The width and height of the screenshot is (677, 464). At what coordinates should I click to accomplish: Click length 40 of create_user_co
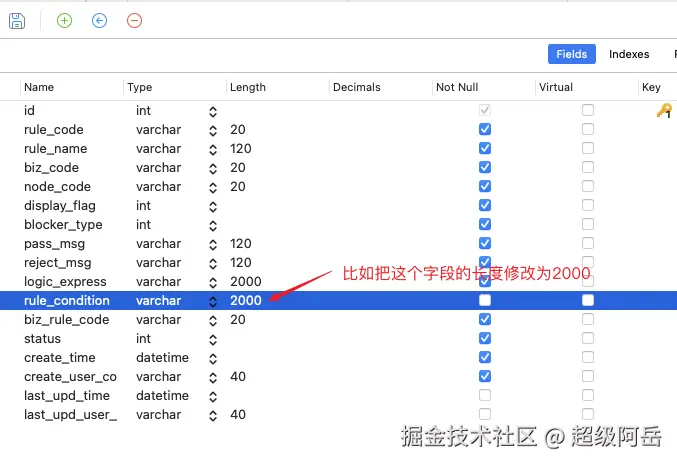pos(238,376)
